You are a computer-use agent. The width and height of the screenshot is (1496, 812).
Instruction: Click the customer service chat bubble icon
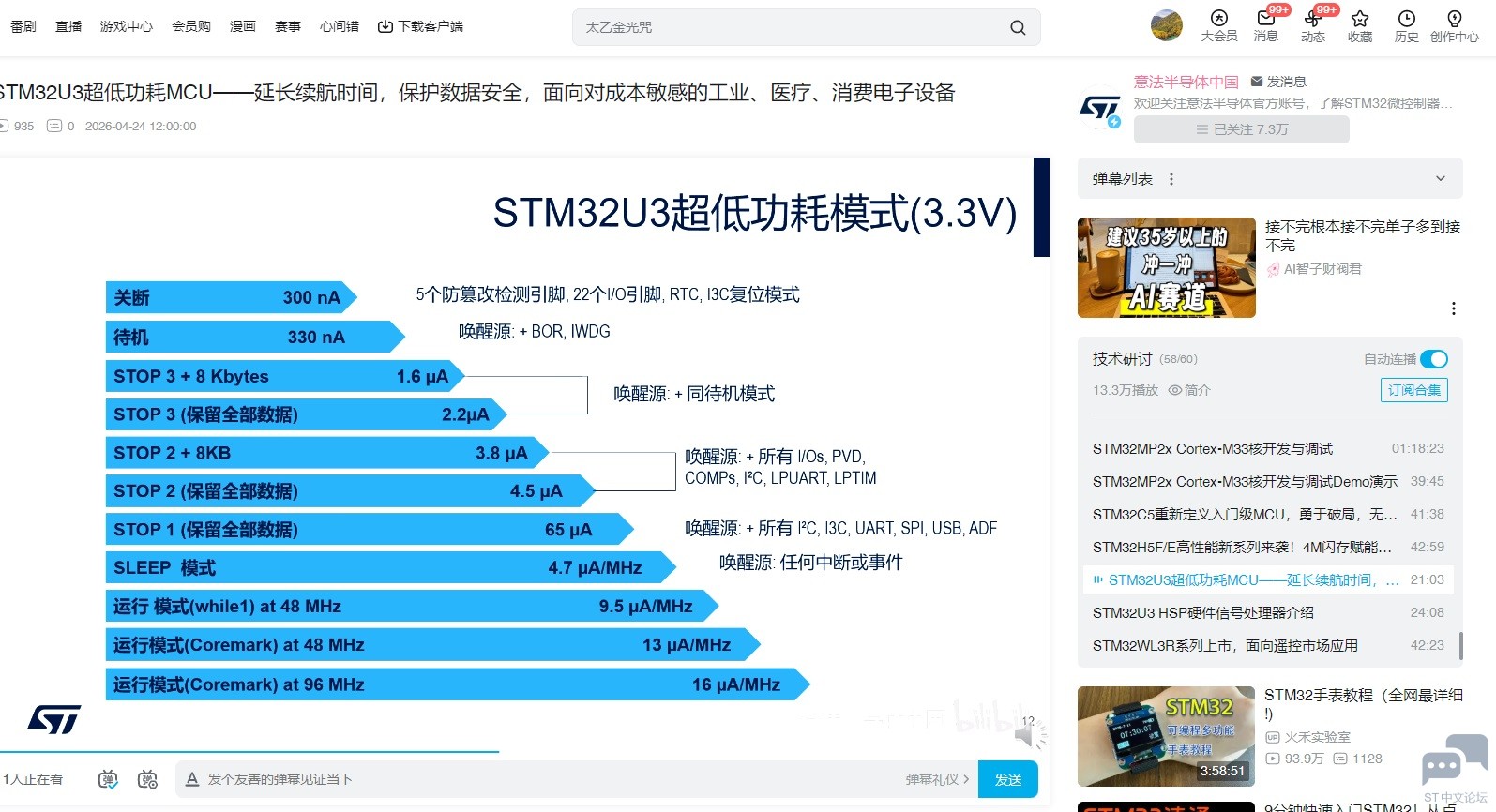pos(1454,761)
